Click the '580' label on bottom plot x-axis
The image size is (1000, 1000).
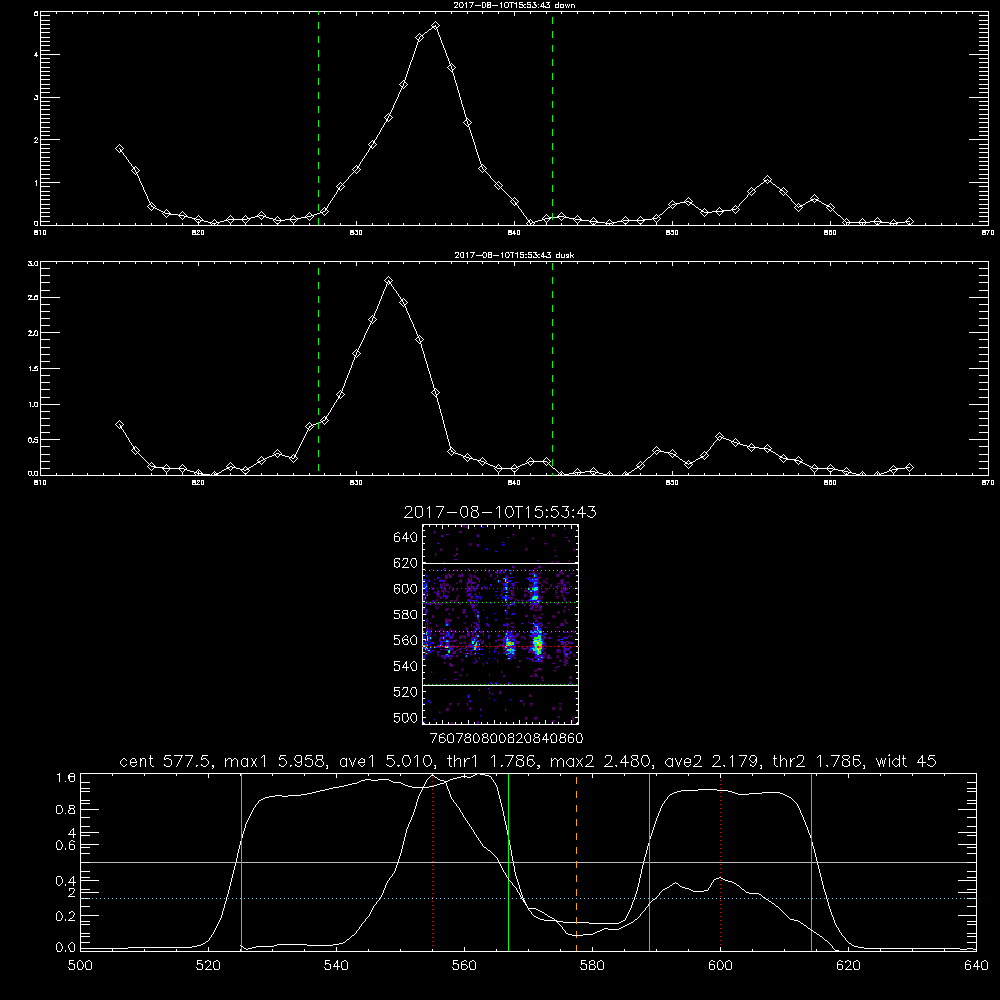pos(592,966)
